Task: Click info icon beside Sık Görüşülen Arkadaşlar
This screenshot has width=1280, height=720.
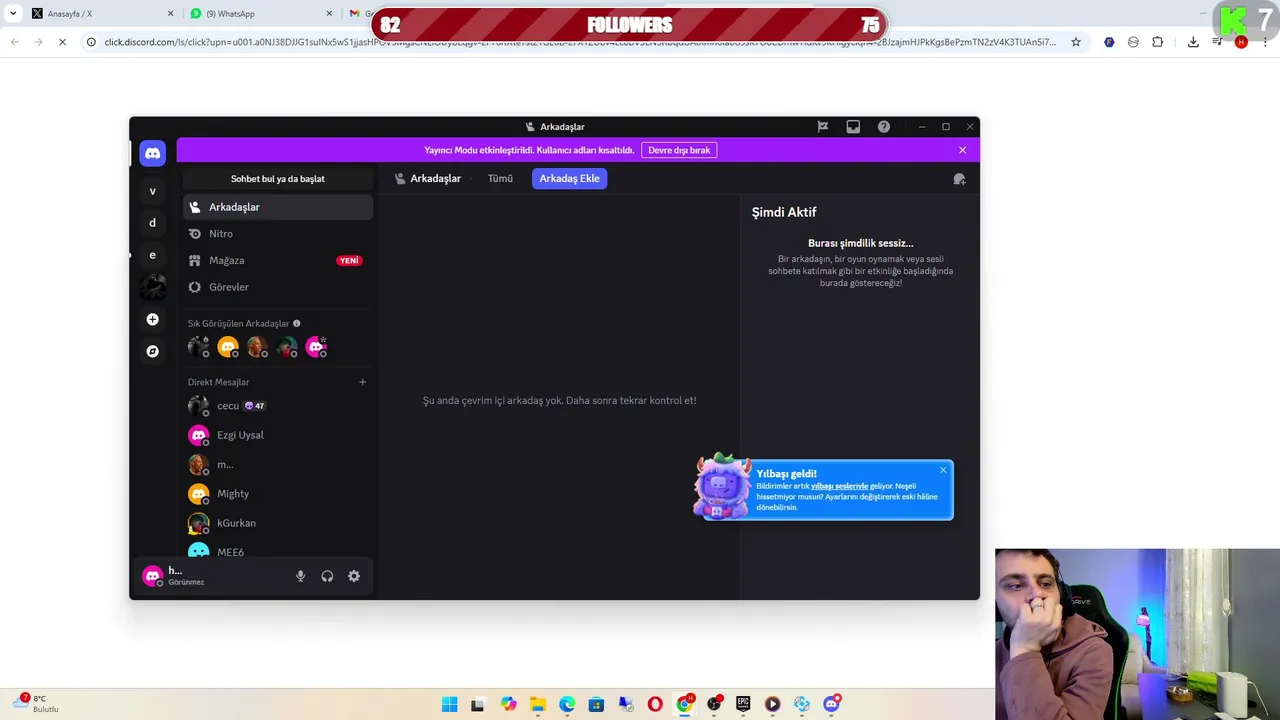Action: pos(296,323)
